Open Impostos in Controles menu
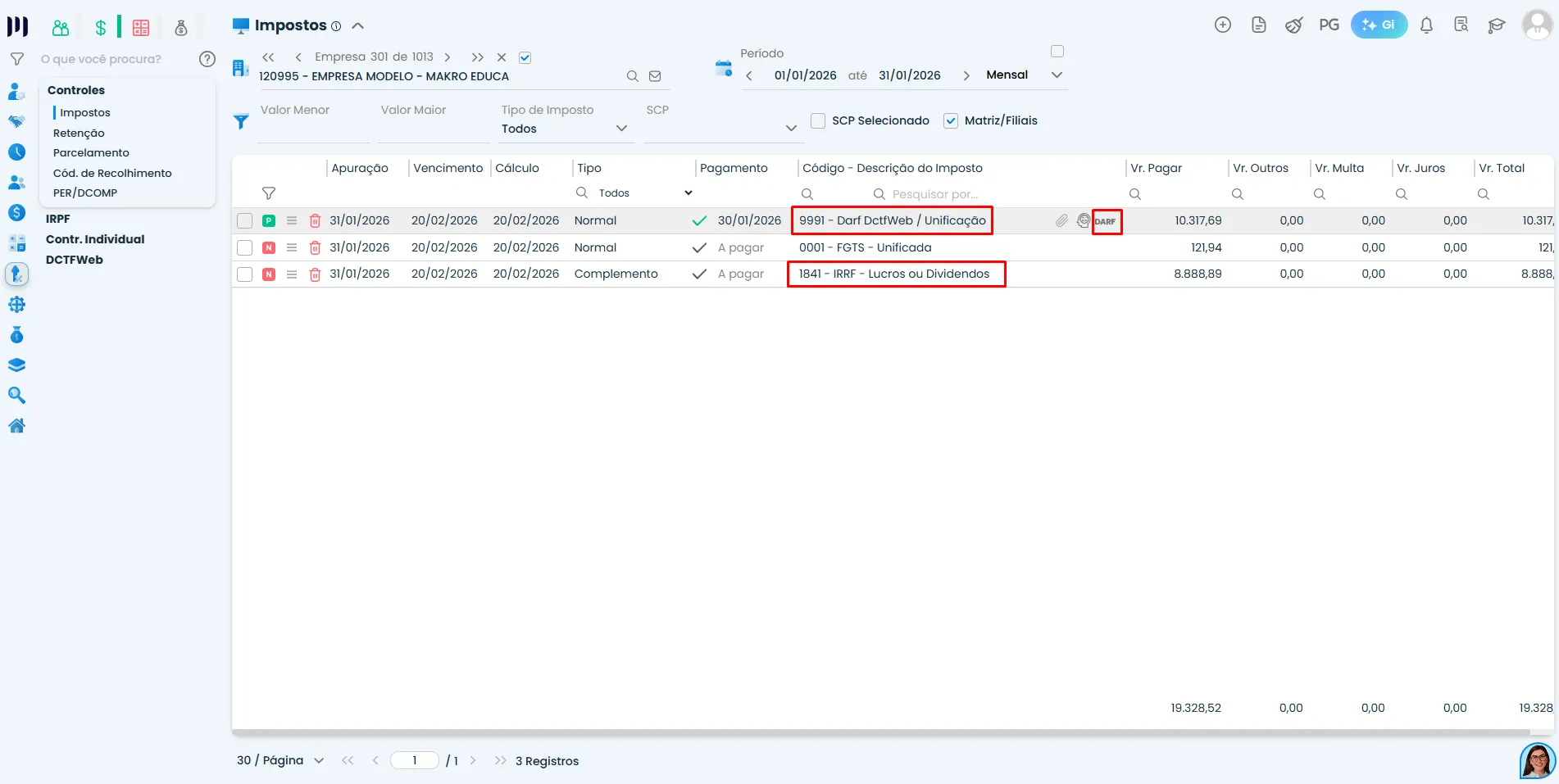 (85, 112)
